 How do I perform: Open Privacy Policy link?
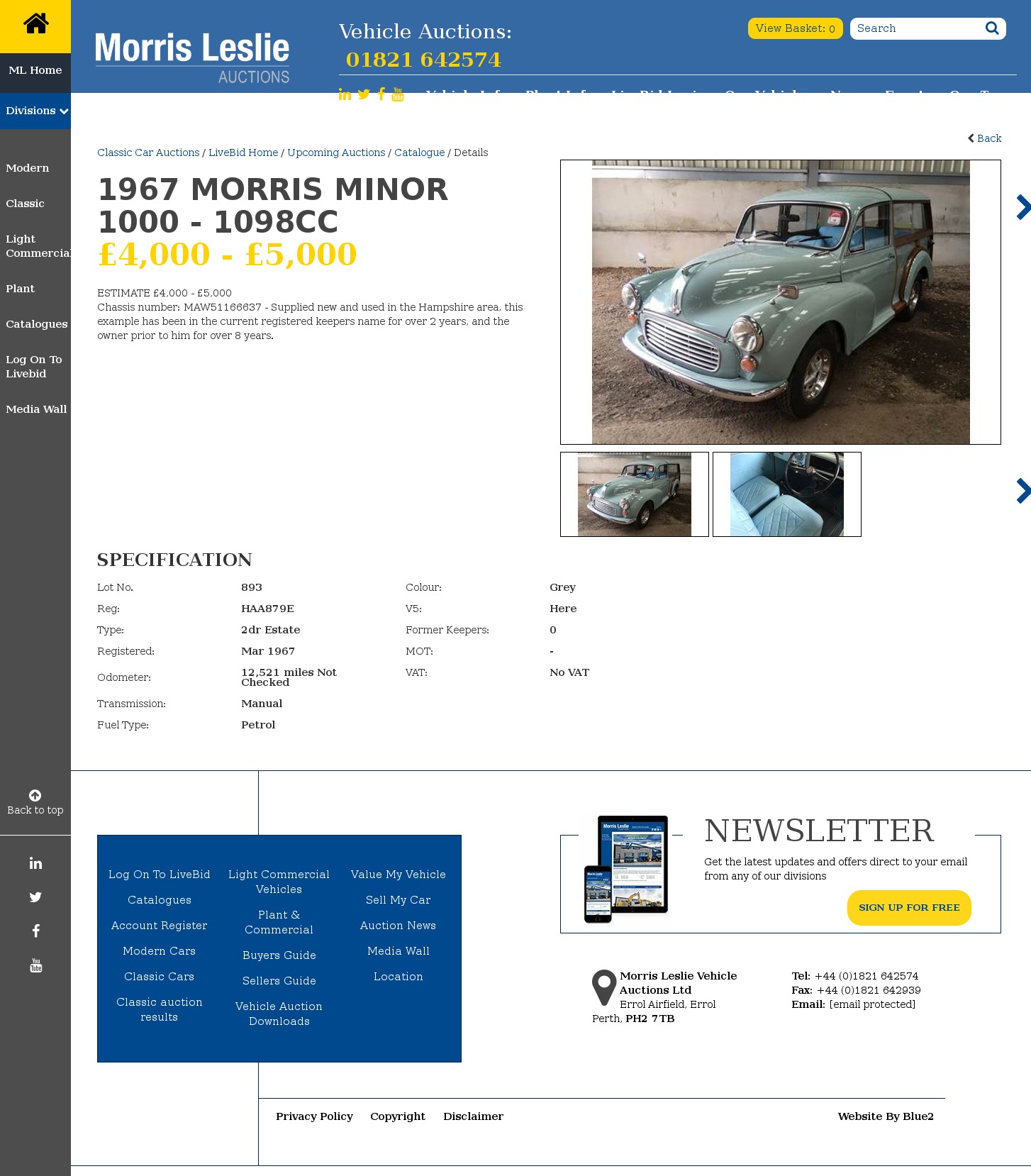click(x=315, y=1116)
